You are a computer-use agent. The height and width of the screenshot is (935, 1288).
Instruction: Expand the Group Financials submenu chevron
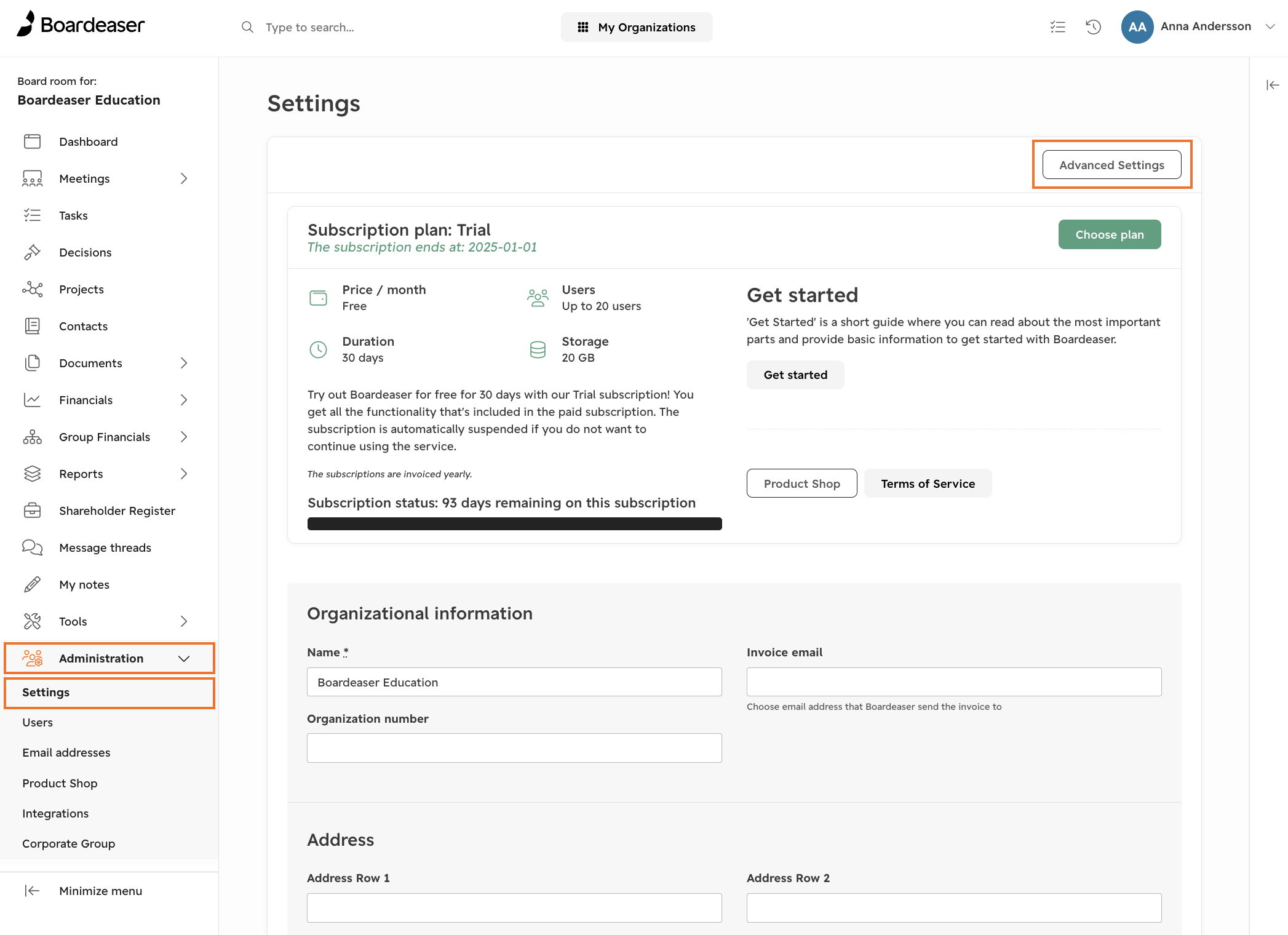pos(183,437)
